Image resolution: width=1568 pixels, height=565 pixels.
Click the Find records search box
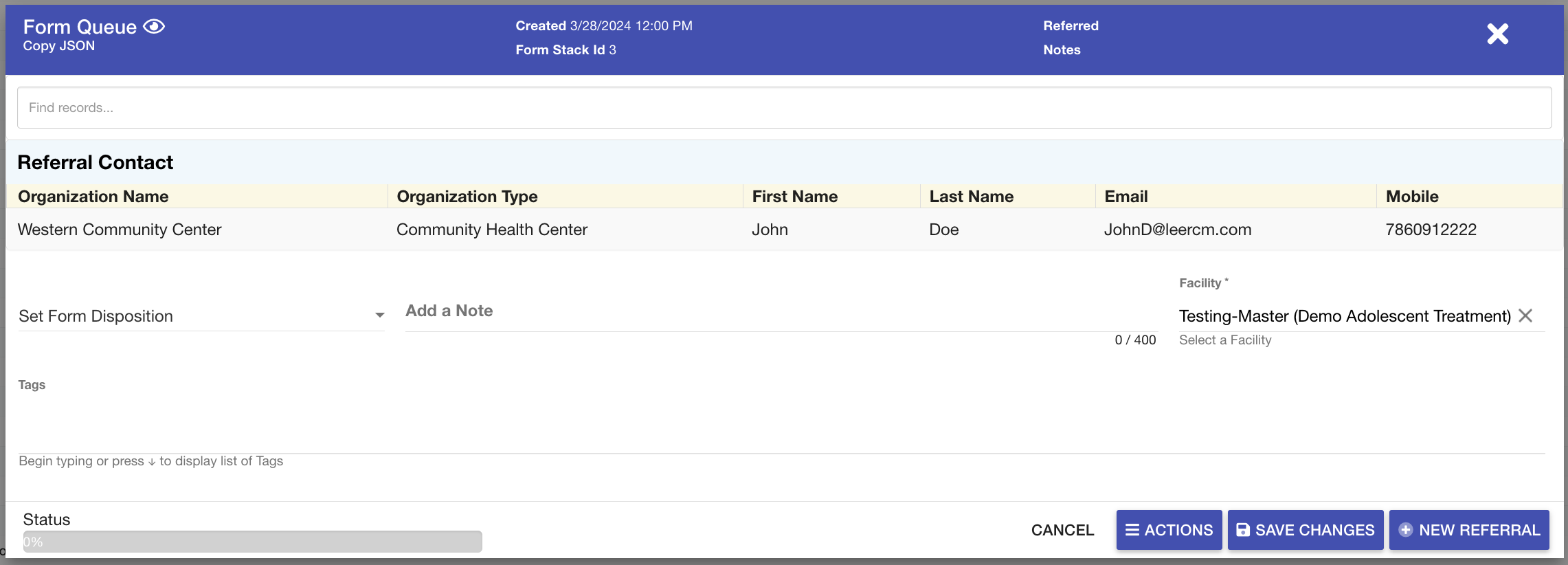[783, 108]
